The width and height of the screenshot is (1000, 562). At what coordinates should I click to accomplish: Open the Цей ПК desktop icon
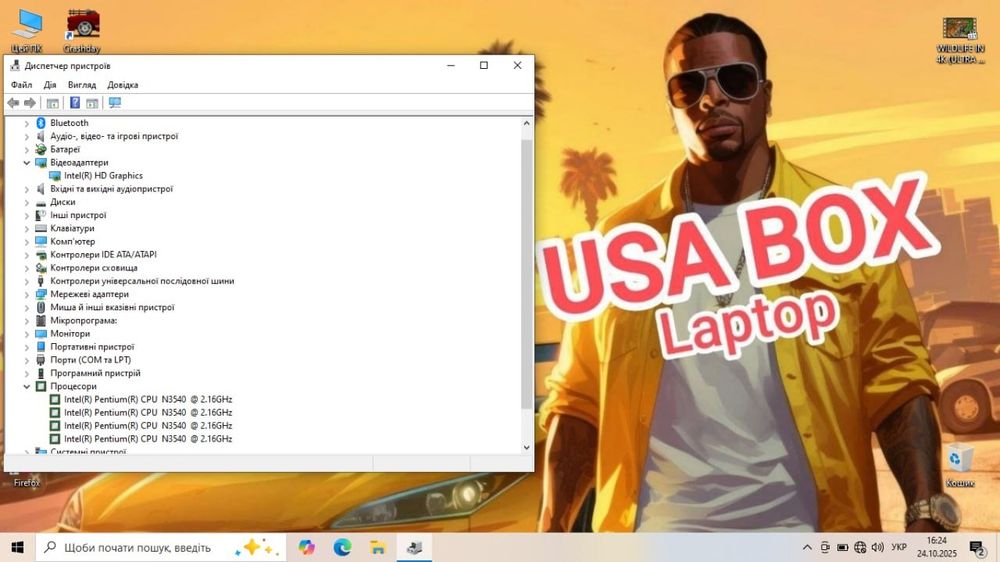[x=27, y=30]
